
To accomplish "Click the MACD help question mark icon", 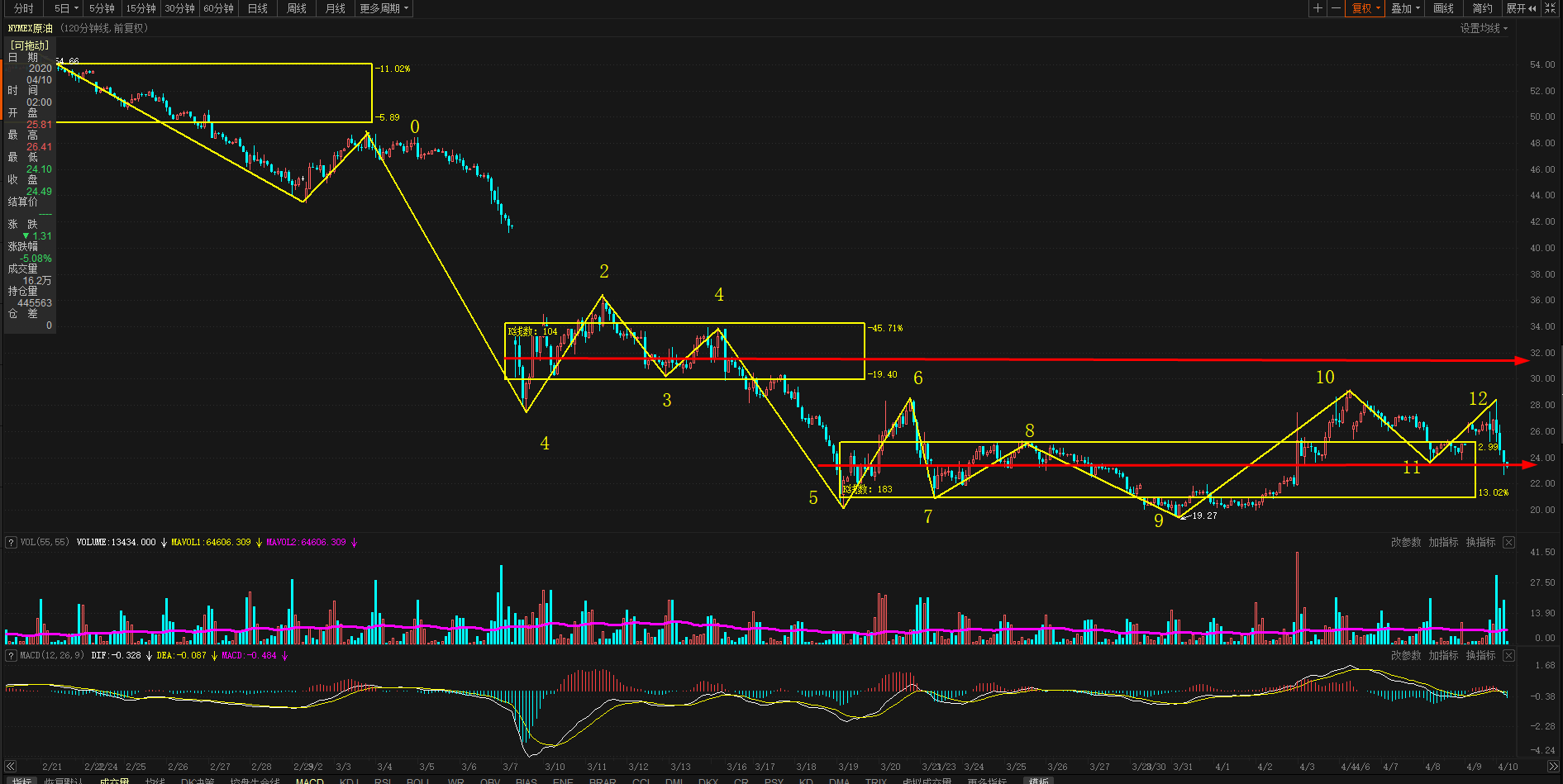I will tap(12, 656).
